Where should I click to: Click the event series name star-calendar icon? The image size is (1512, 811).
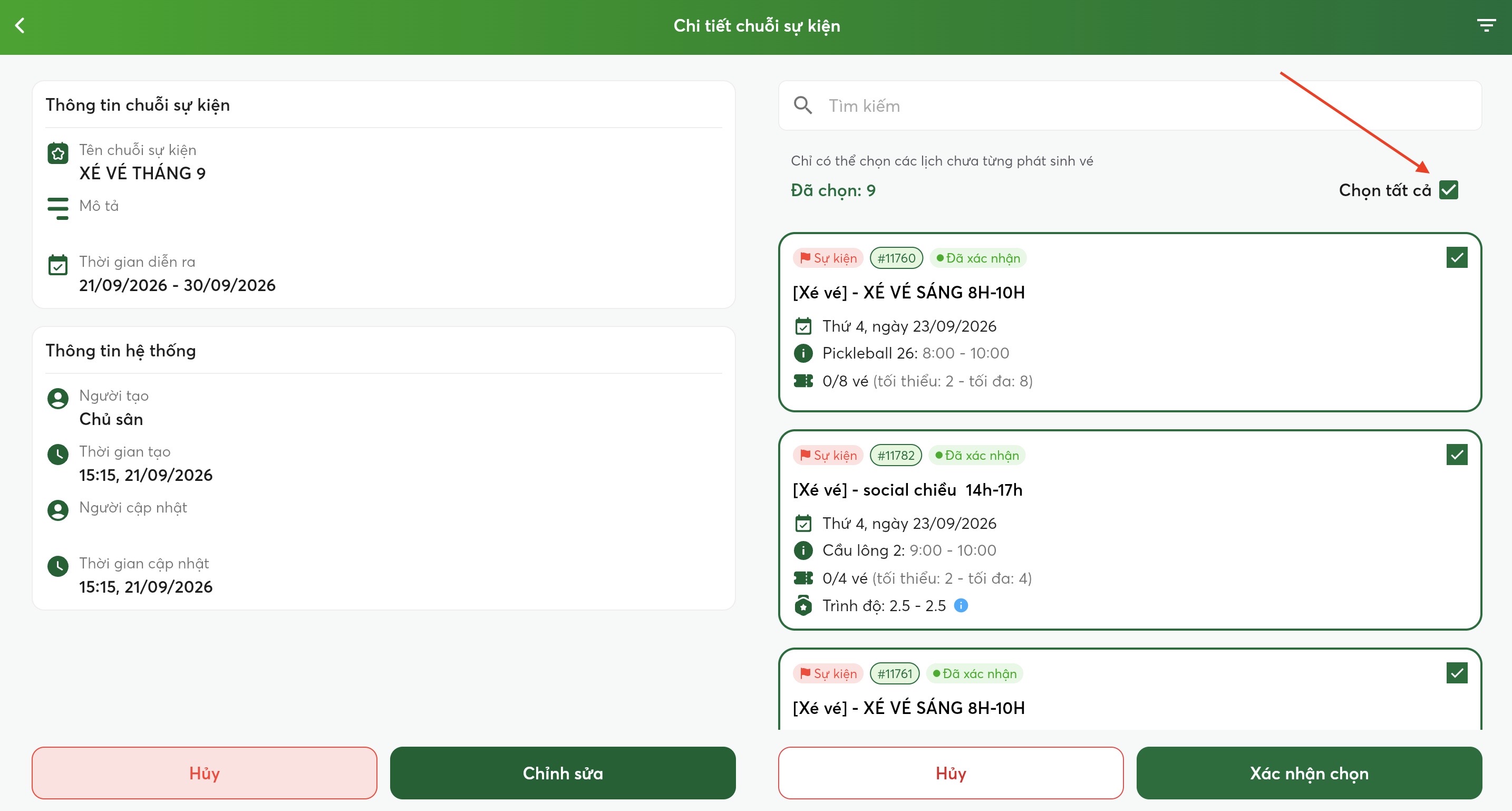point(57,153)
